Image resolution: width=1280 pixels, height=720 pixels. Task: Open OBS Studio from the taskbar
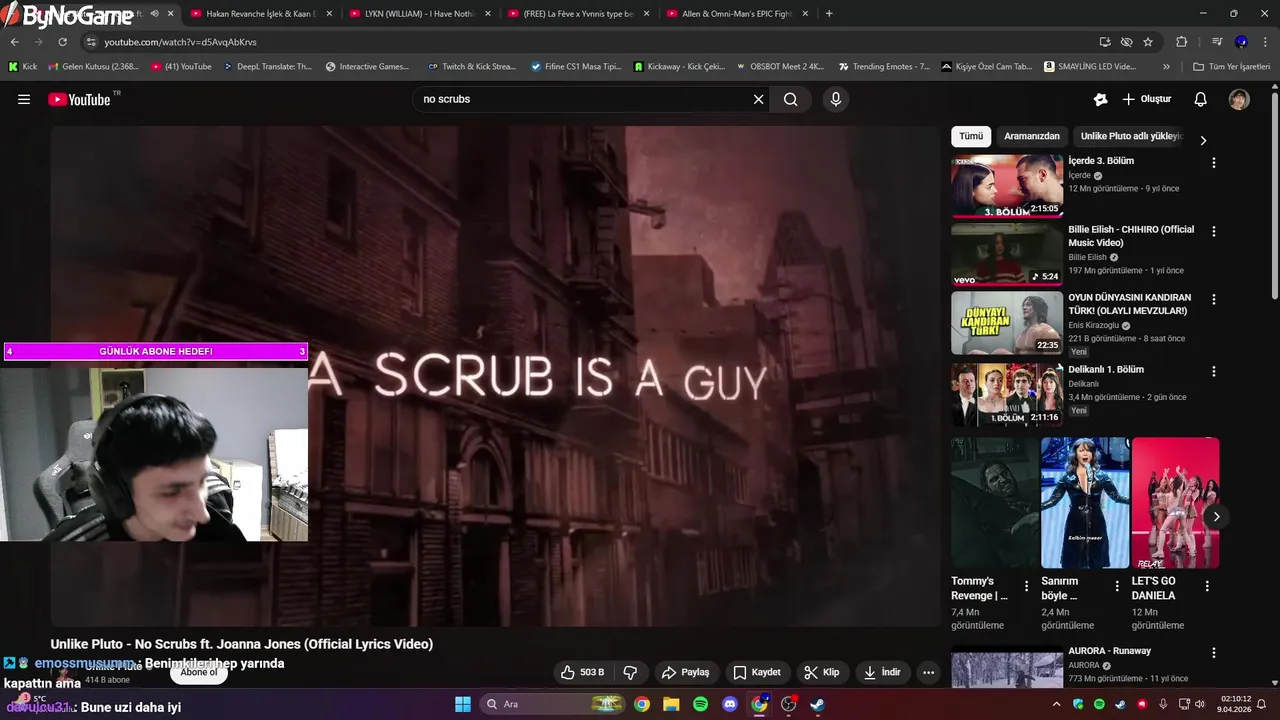[788, 704]
